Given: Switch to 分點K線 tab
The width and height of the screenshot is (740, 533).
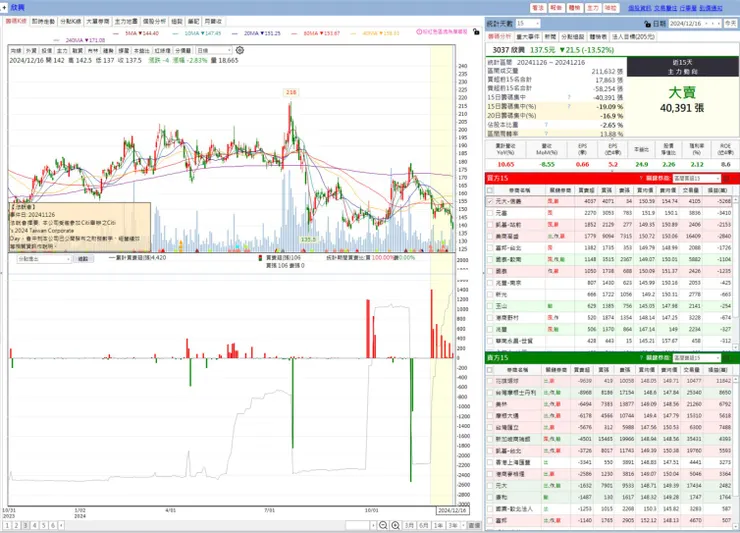Looking at the screenshot, I should (71, 21).
